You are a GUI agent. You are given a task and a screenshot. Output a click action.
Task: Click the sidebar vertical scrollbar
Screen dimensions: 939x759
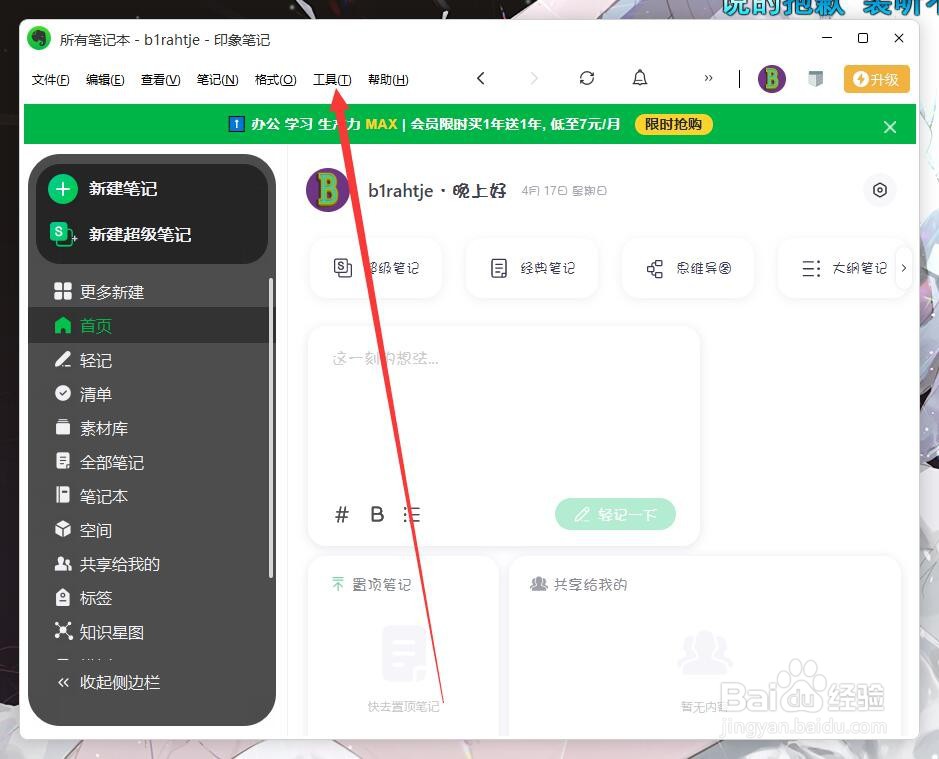click(x=271, y=428)
